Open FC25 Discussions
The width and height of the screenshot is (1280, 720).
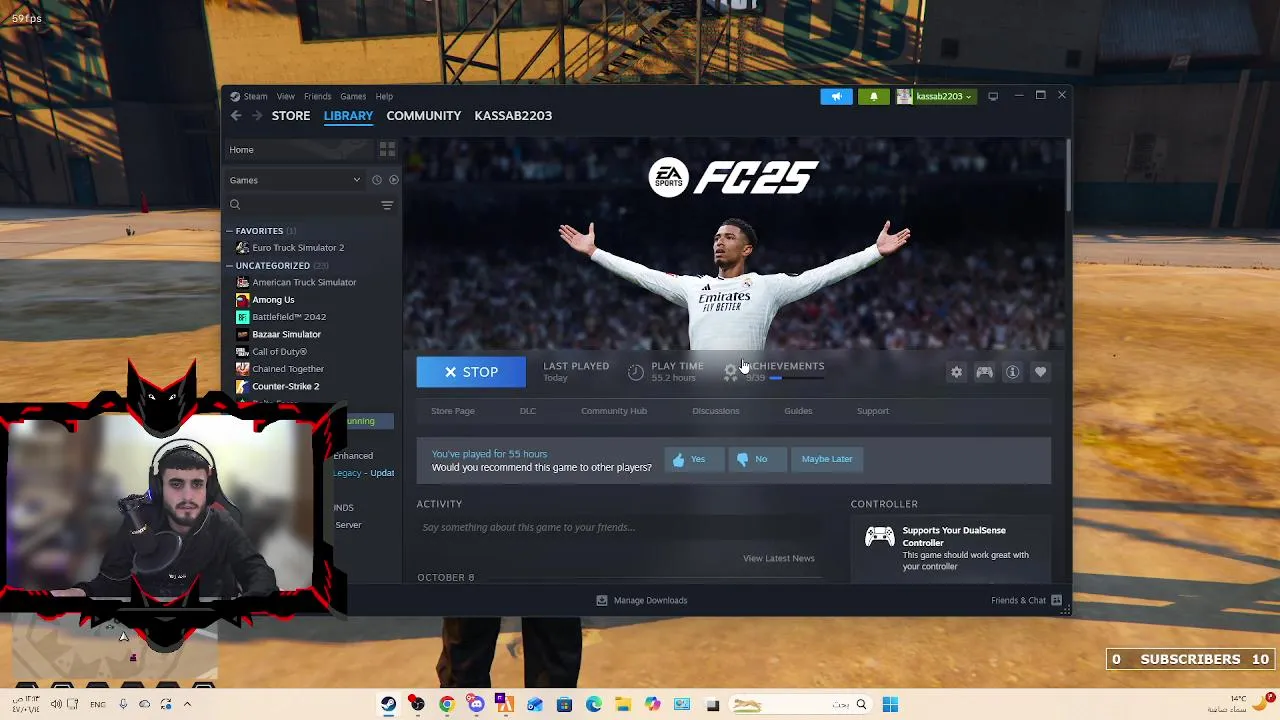tap(716, 411)
